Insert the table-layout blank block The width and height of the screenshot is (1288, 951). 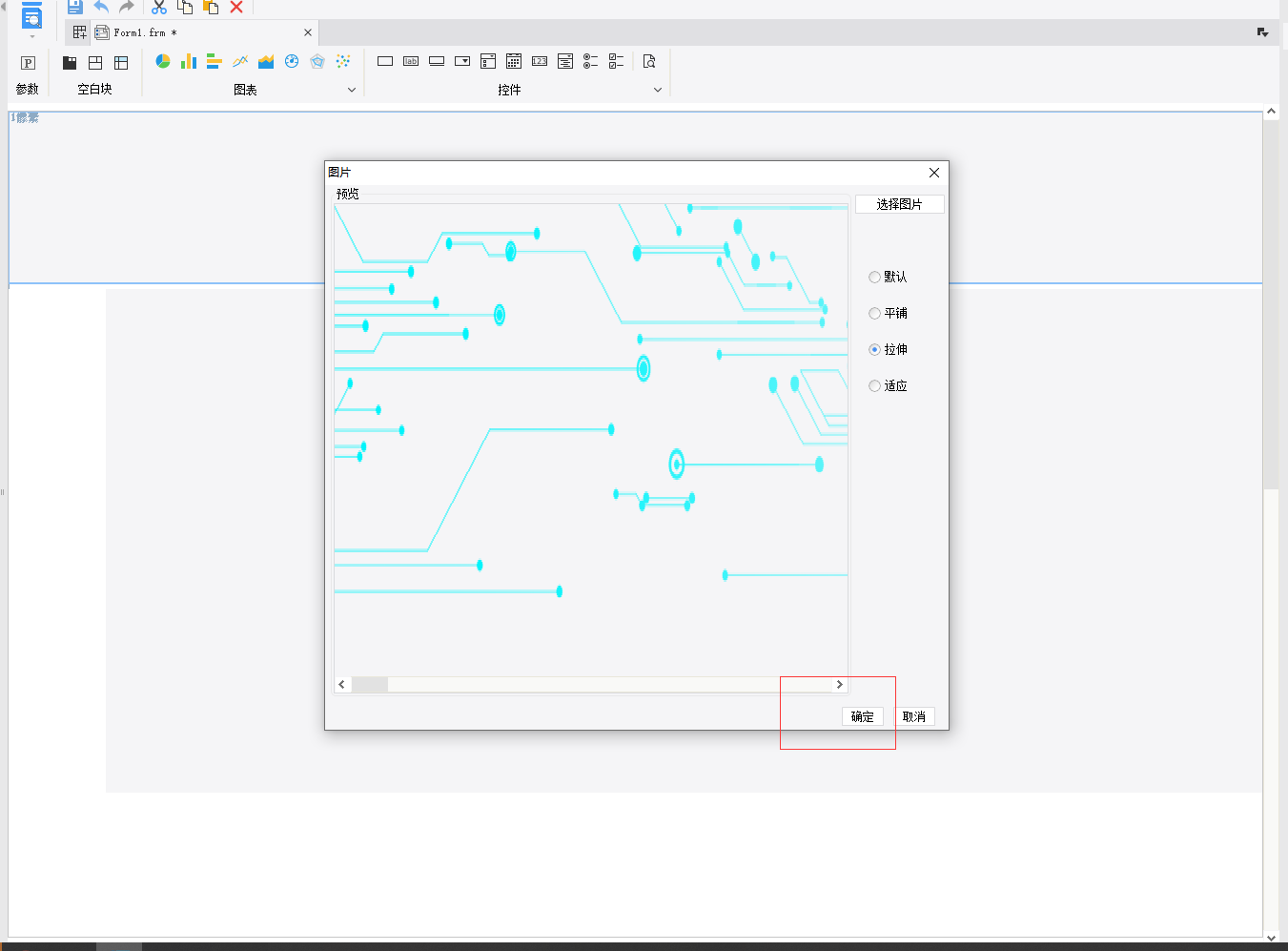coord(121,63)
